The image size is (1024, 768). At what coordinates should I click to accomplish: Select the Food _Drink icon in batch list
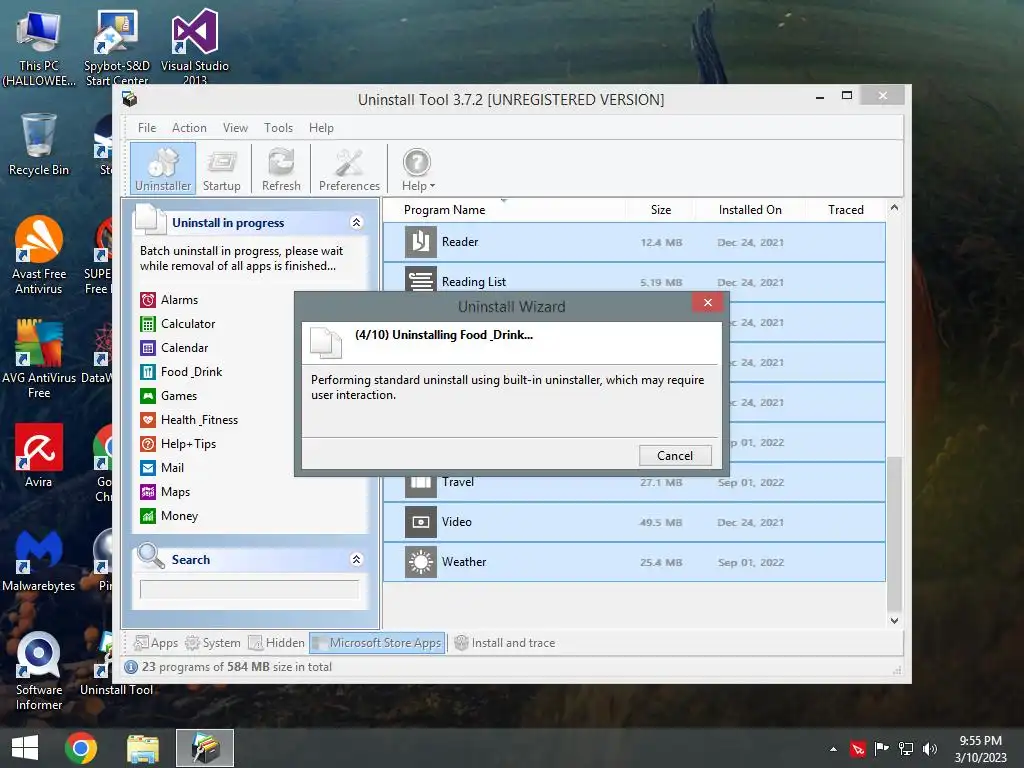[x=148, y=372]
